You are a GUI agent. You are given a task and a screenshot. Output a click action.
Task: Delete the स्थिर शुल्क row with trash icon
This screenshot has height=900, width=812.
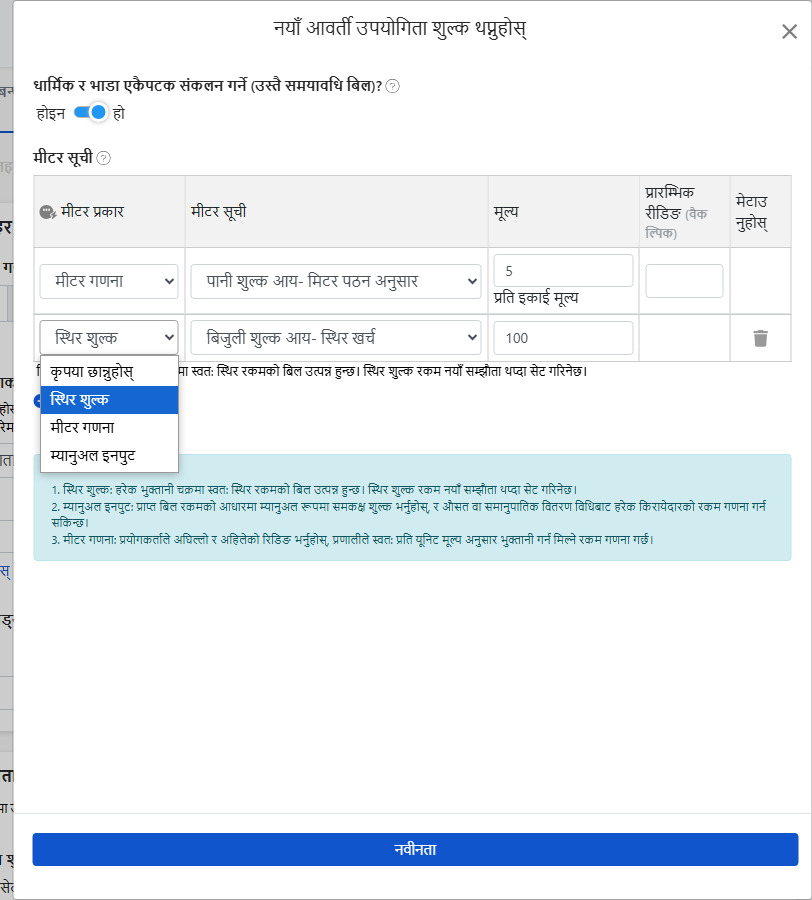click(x=760, y=338)
